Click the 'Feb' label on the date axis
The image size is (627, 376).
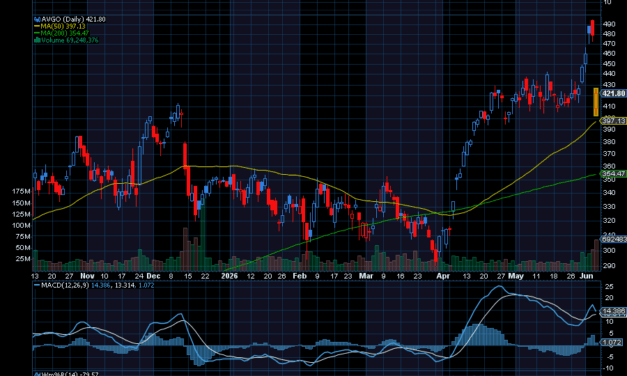tap(300, 276)
